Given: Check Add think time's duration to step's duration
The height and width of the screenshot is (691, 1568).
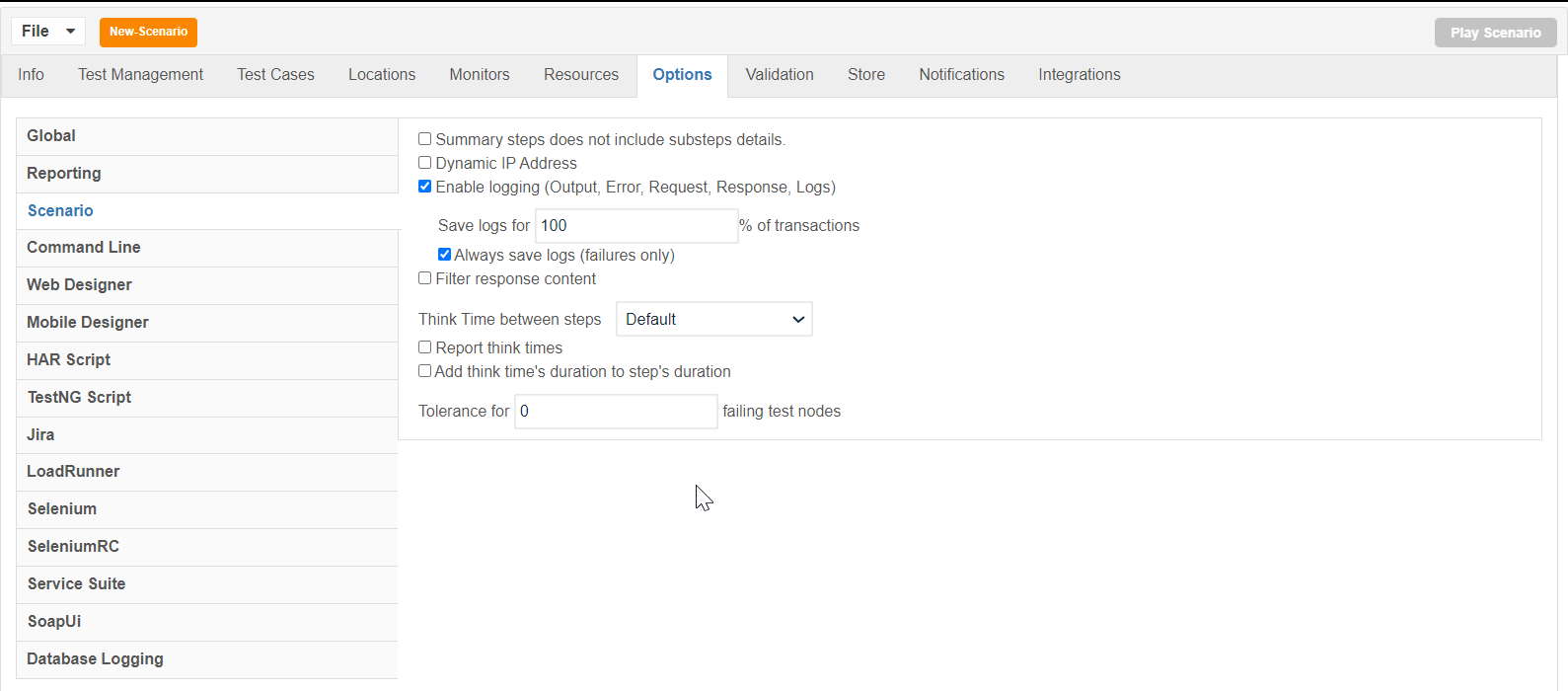Looking at the screenshot, I should (425, 371).
